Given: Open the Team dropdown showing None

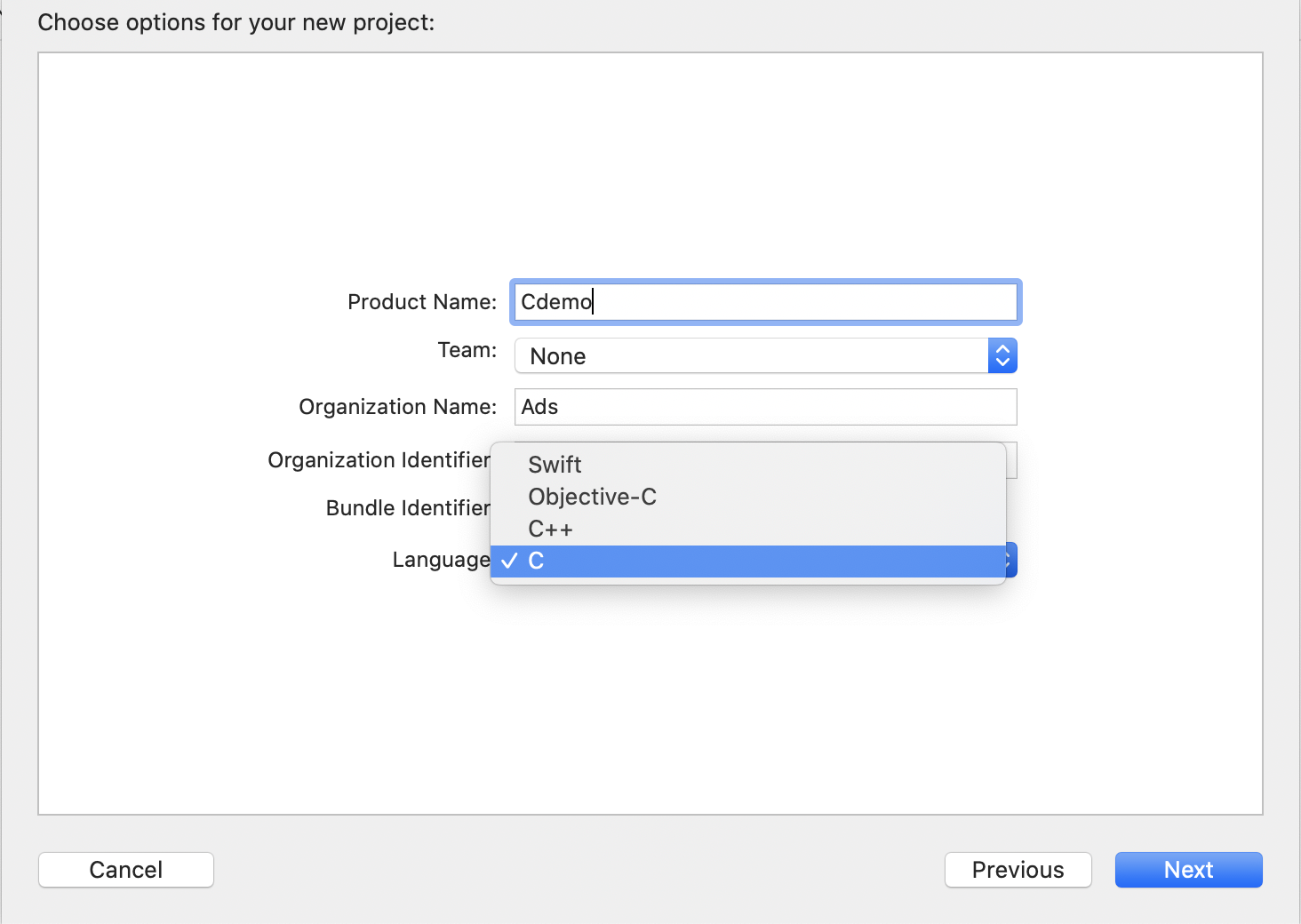Looking at the screenshot, I should pyautogui.click(x=751, y=356).
